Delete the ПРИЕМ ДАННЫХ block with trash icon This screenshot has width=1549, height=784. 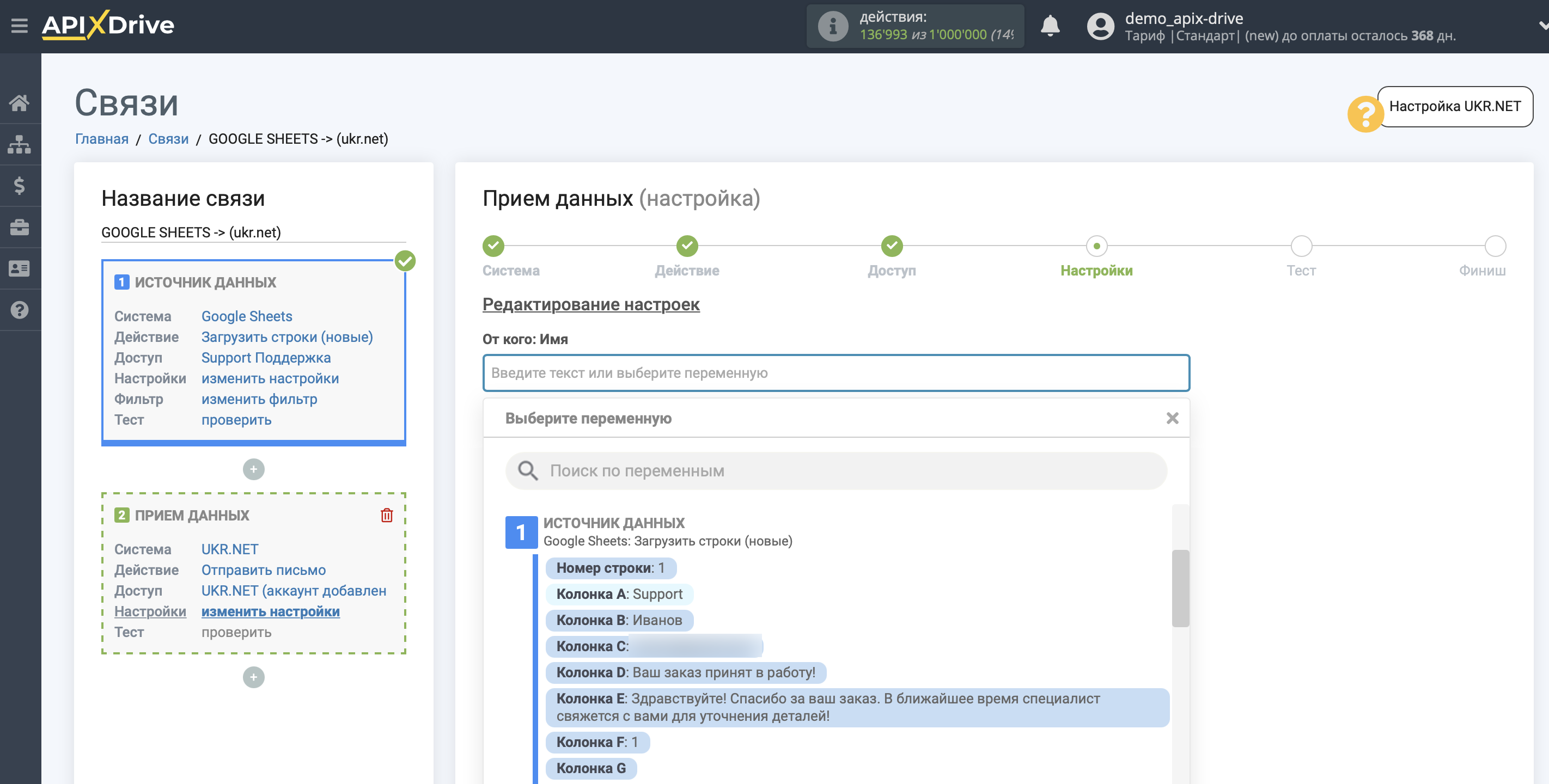387,514
